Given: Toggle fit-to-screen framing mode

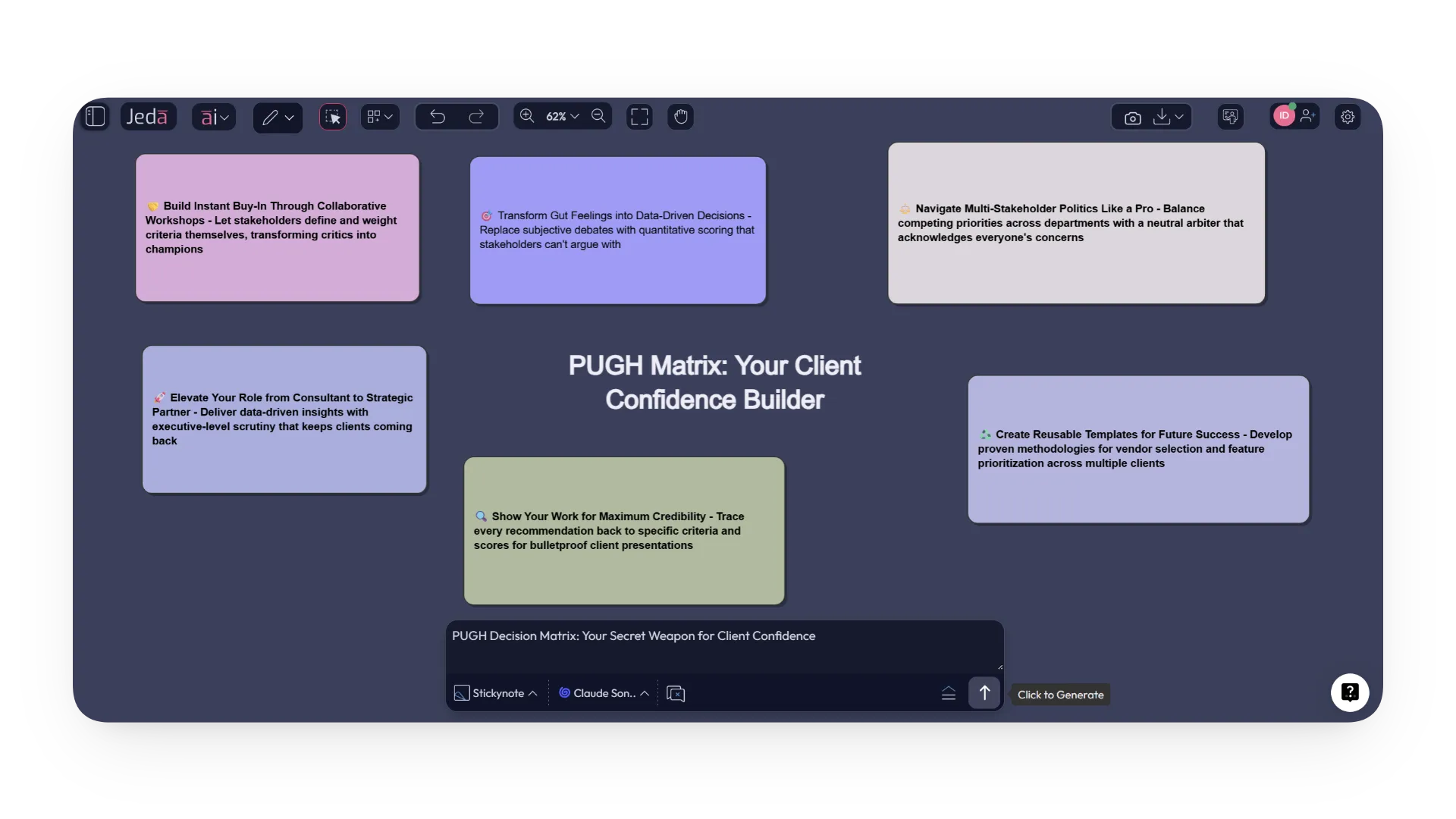Looking at the screenshot, I should click(639, 116).
